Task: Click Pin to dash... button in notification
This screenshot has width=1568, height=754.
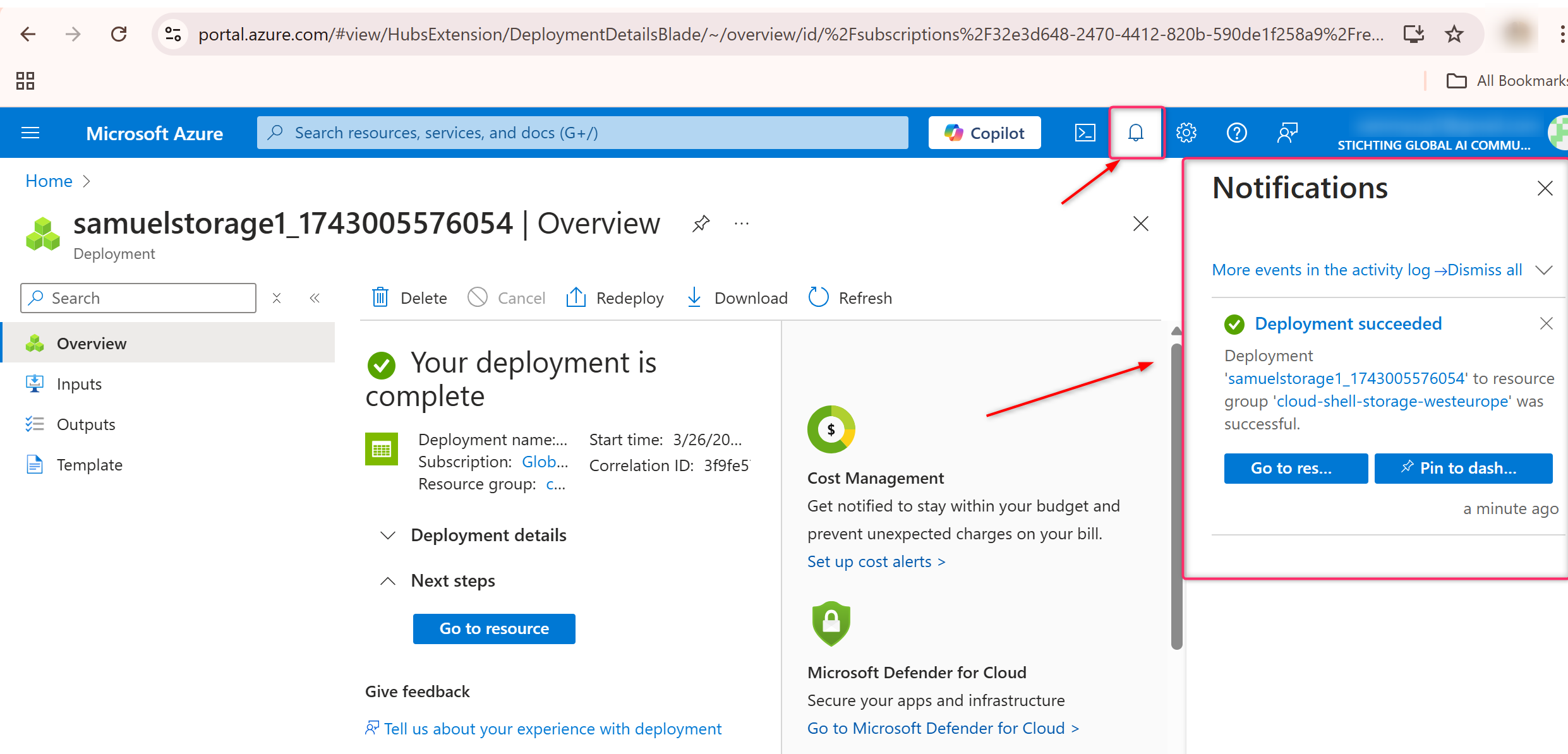Action: pos(1463,468)
